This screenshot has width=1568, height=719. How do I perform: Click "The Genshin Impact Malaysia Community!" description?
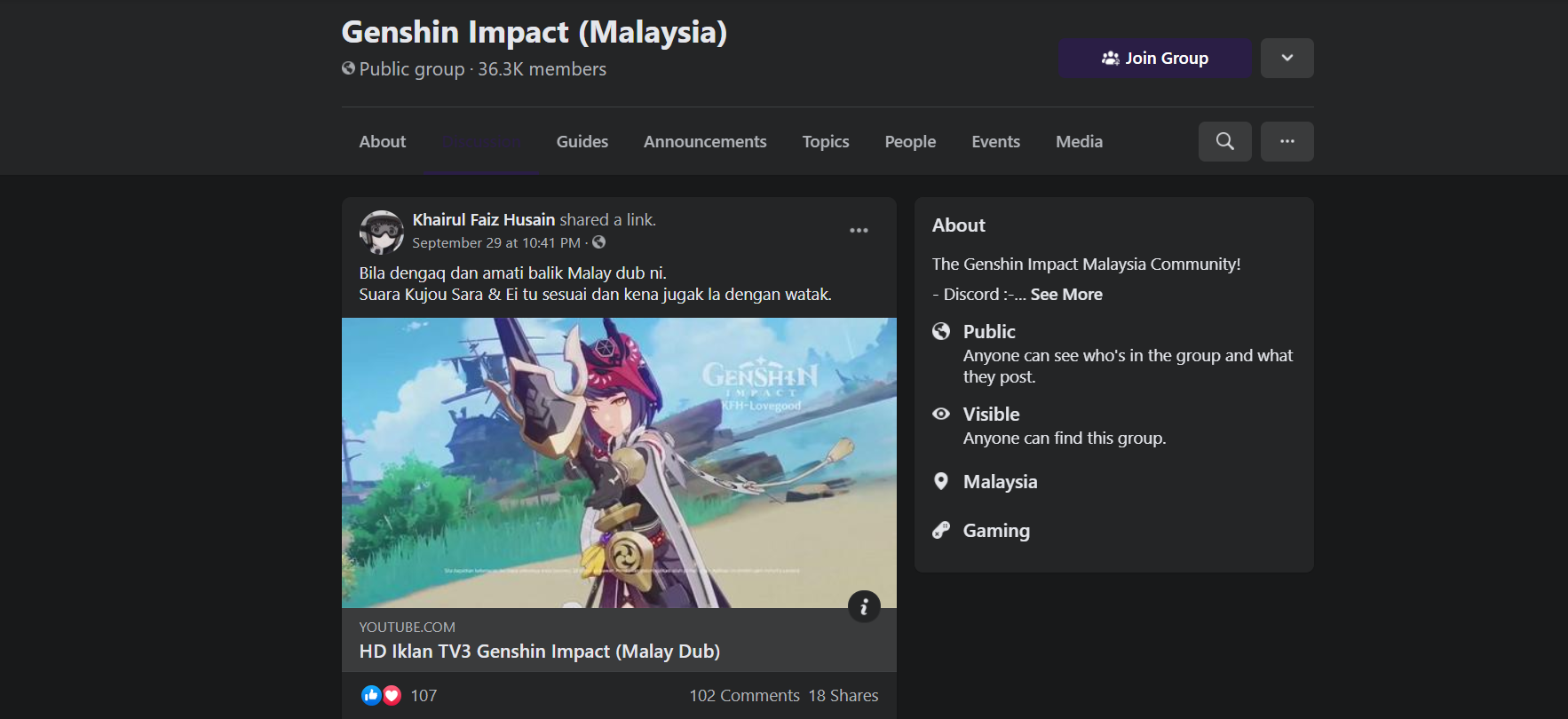click(1087, 265)
